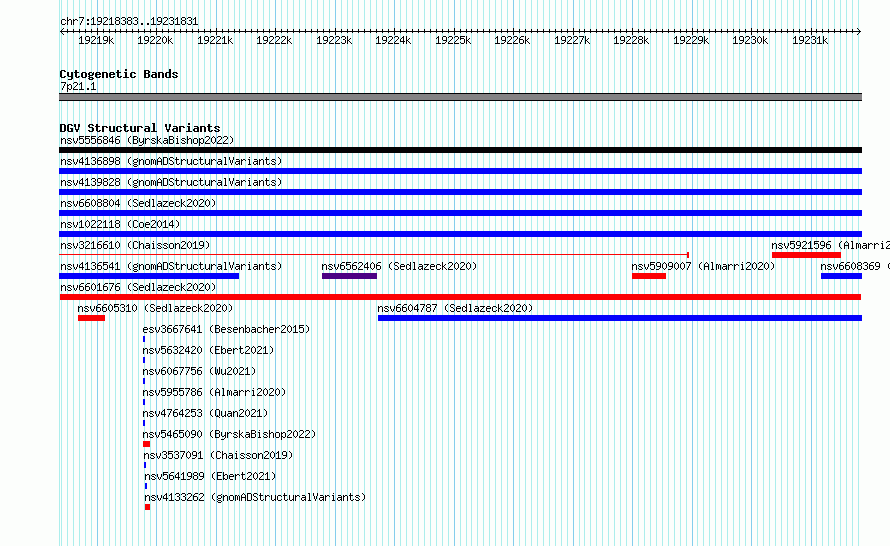Open esv3667641 Besenbacher2015 label

pos(226,329)
